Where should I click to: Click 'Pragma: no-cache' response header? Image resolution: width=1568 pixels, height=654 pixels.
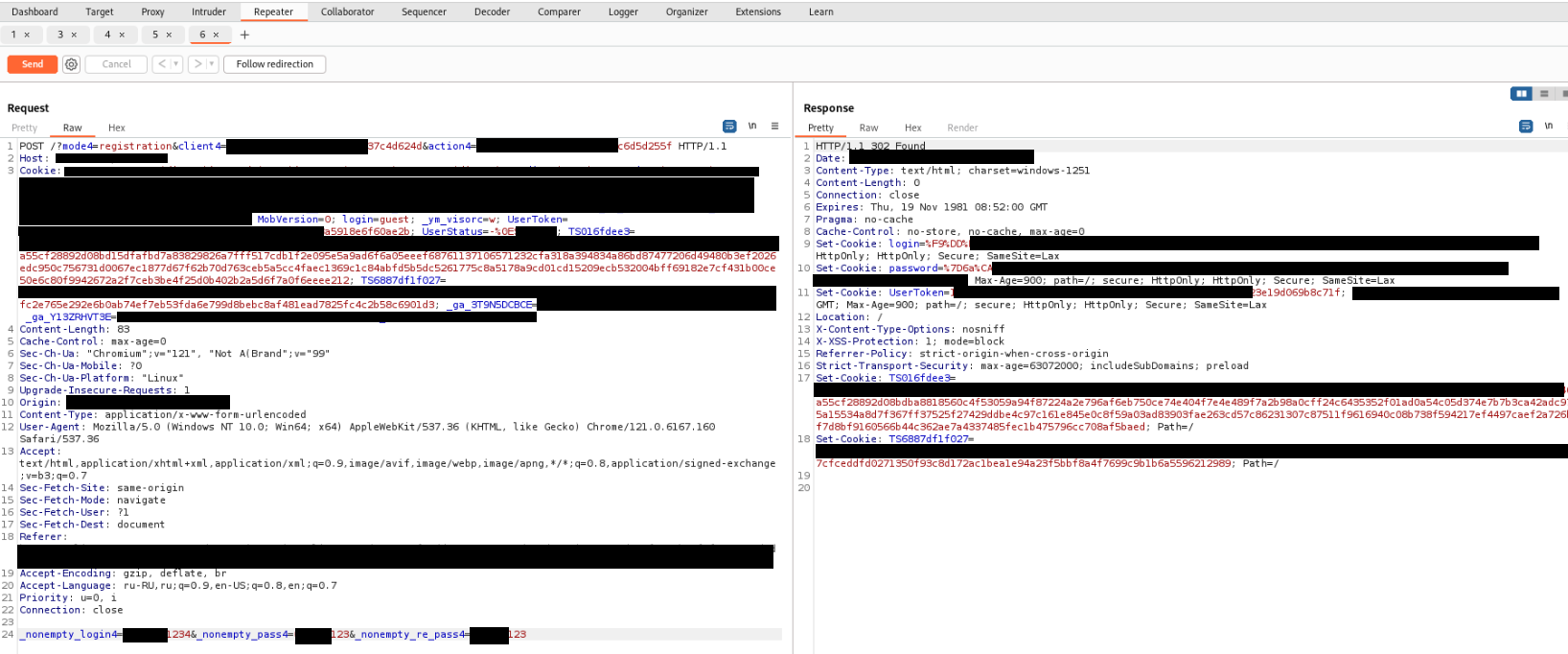(x=865, y=220)
